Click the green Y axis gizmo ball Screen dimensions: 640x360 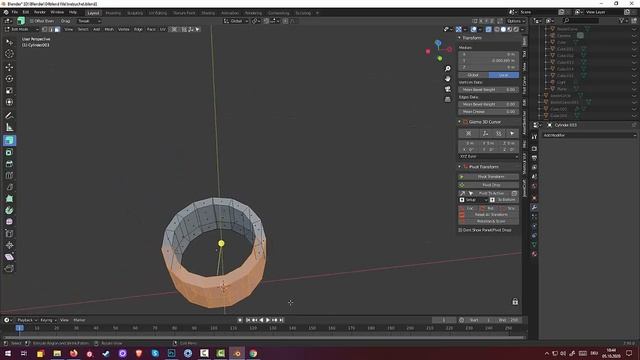pos(440,58)
